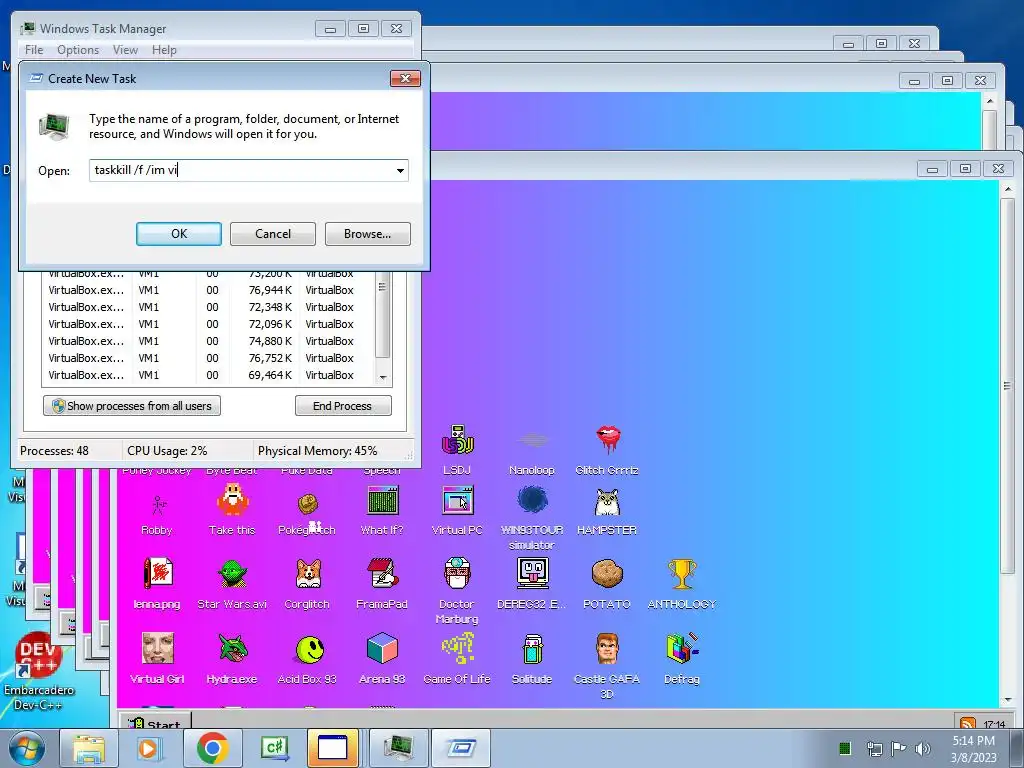Screen dimensions: 1024x768
Task: Click the Windows 93 Start button
Action: pos(155,722)
